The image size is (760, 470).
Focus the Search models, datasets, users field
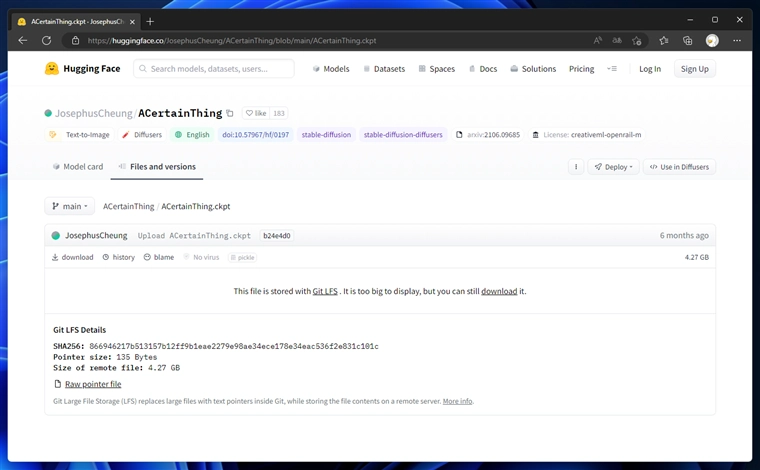coord(214,69)
